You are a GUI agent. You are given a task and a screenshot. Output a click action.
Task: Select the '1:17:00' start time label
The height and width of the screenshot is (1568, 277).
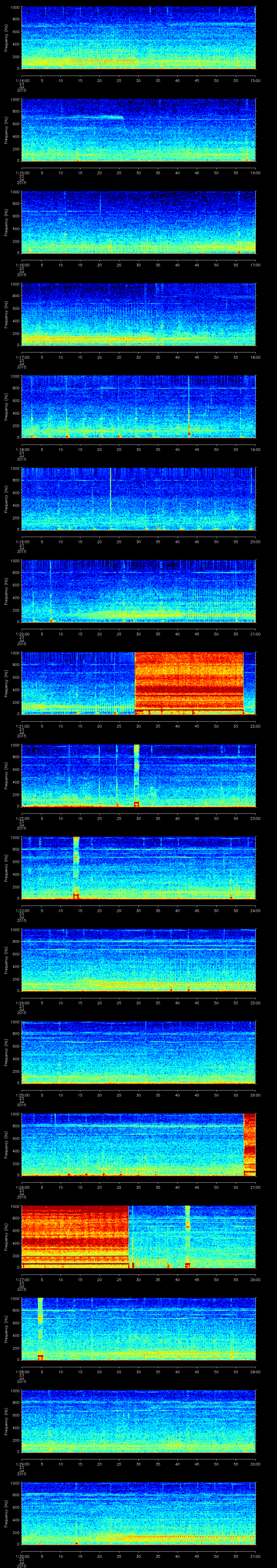point(22,357)
